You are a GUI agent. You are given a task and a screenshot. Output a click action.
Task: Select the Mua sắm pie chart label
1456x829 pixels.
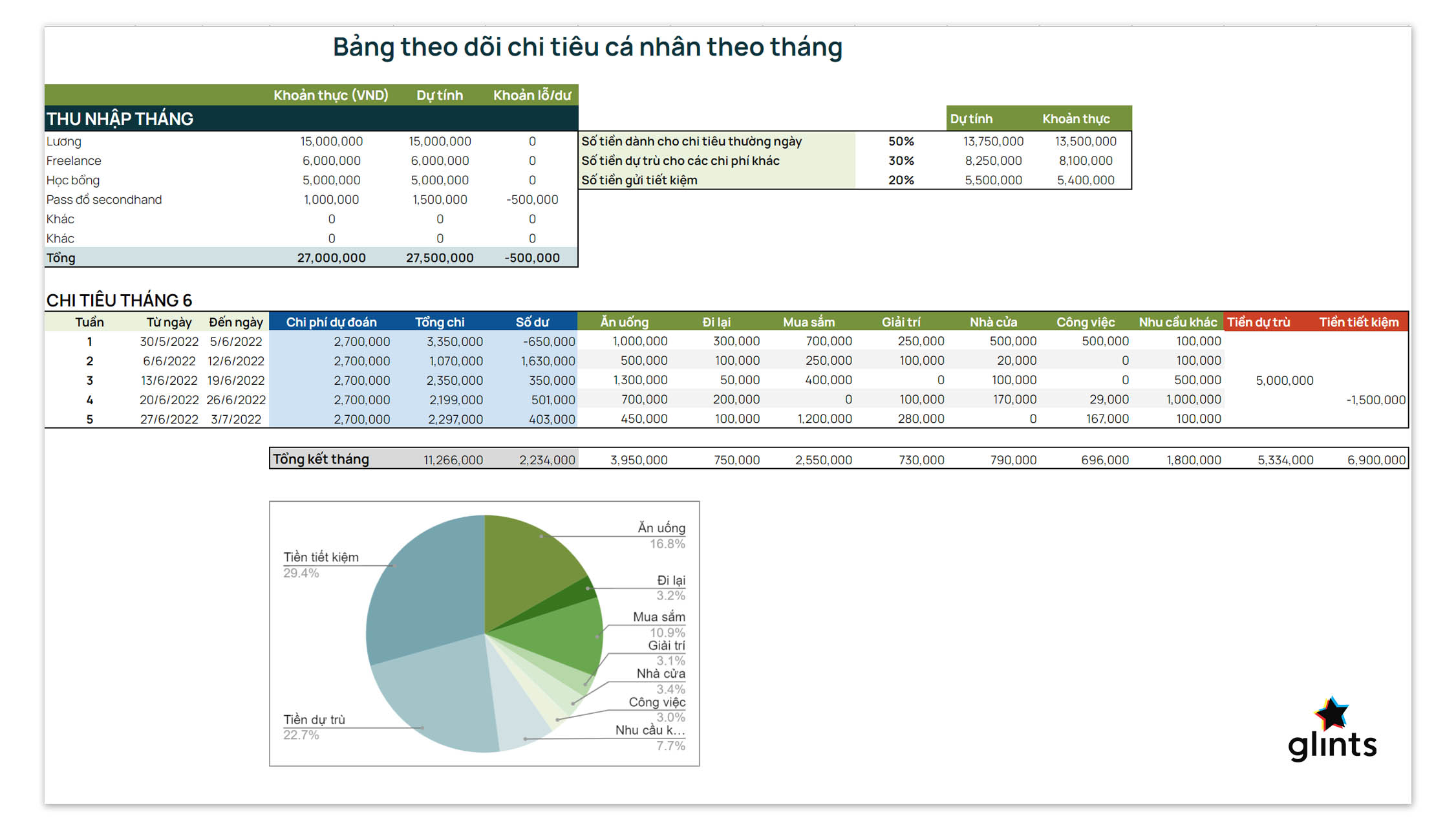coord(658,617)
